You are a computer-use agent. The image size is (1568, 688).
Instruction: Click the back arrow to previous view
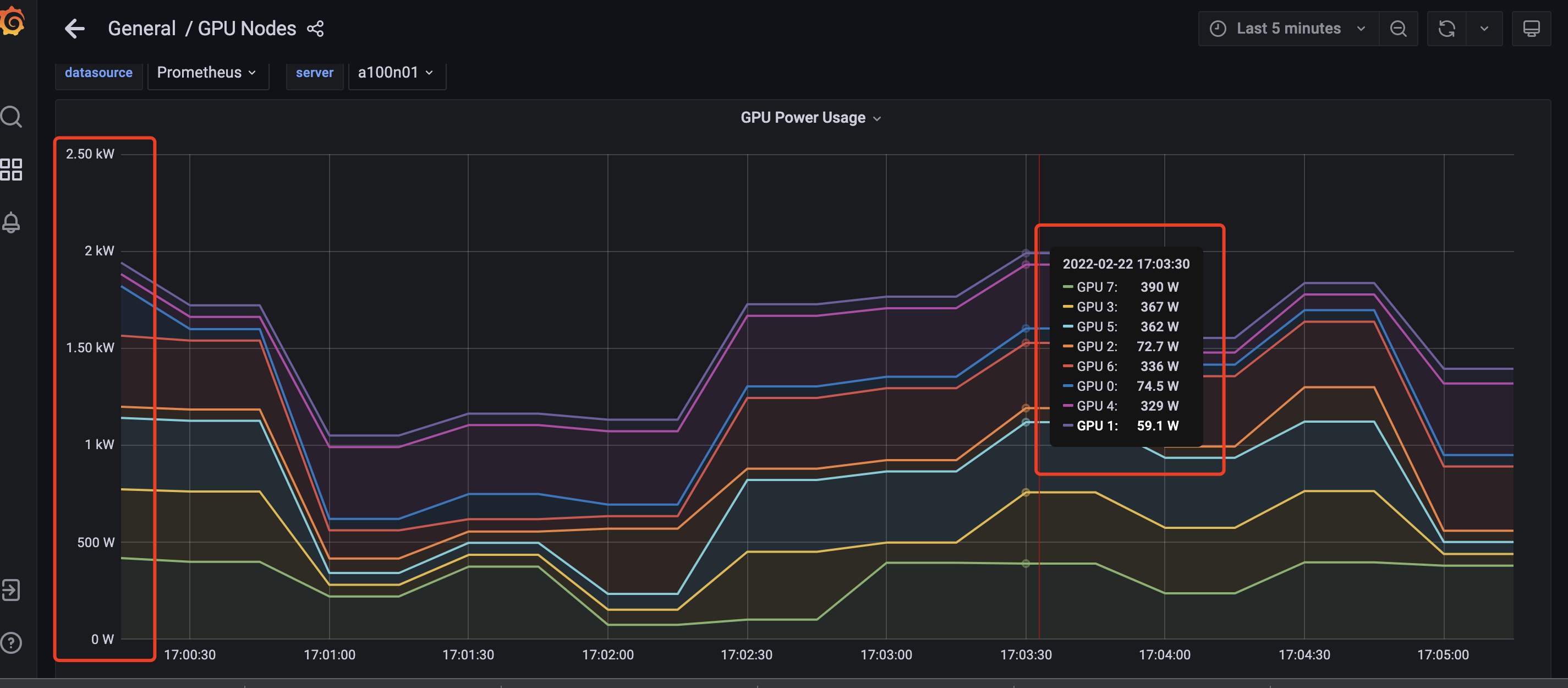click(x=75, y=28)
